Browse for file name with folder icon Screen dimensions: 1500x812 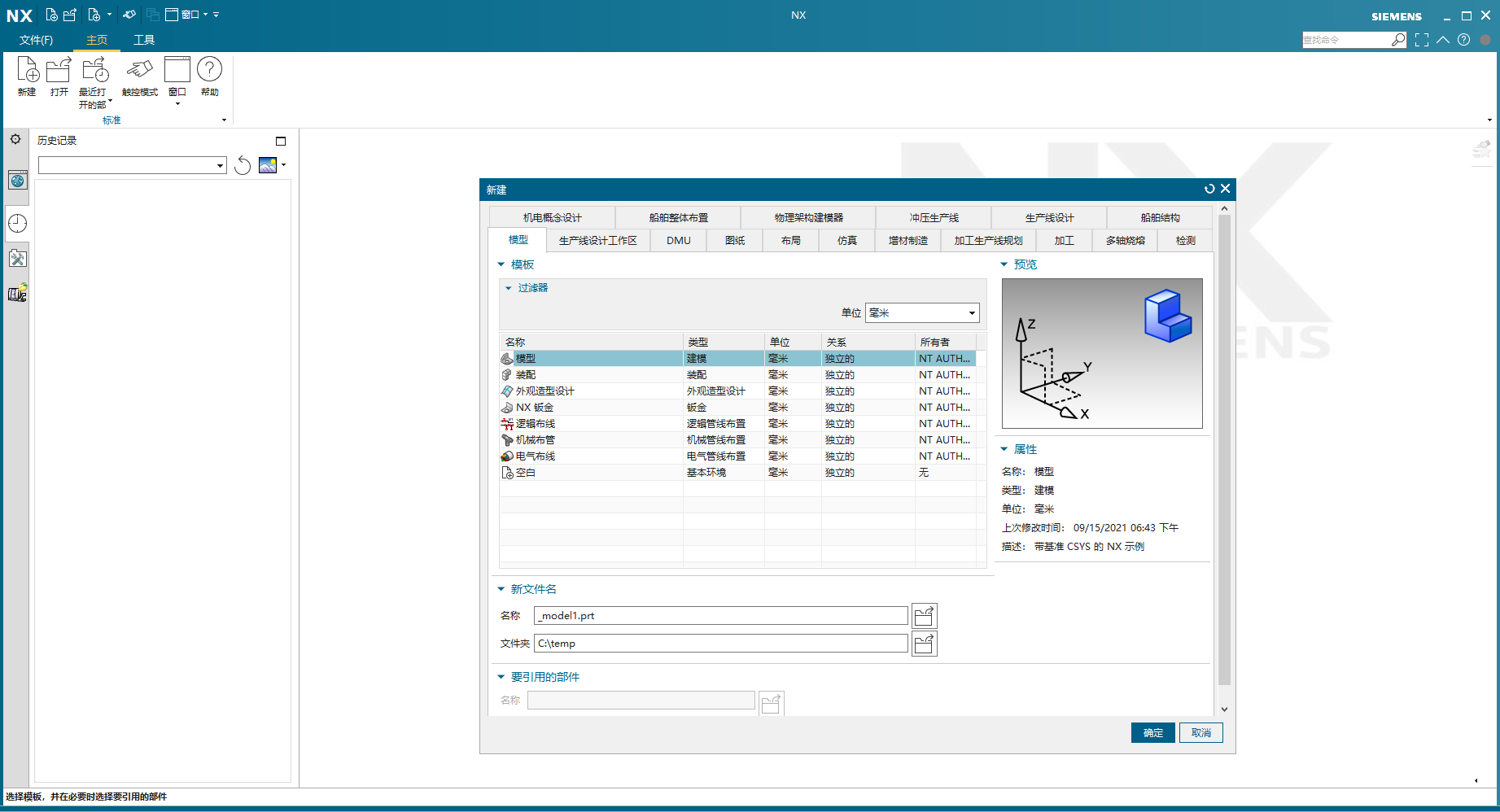click(924, 616)
